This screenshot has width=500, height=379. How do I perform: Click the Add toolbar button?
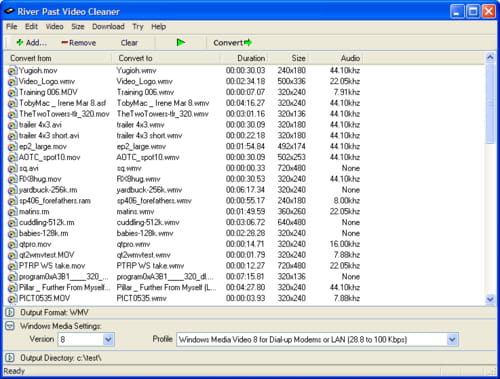32,43
